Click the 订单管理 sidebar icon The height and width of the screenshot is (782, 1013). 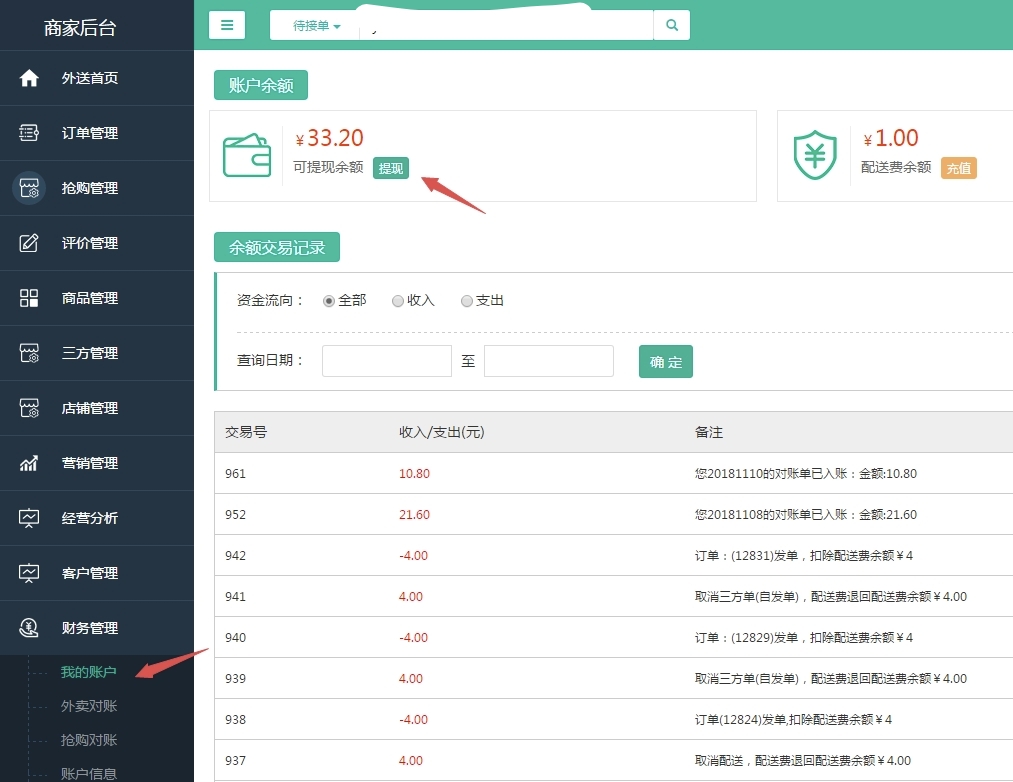pos(29,133)
